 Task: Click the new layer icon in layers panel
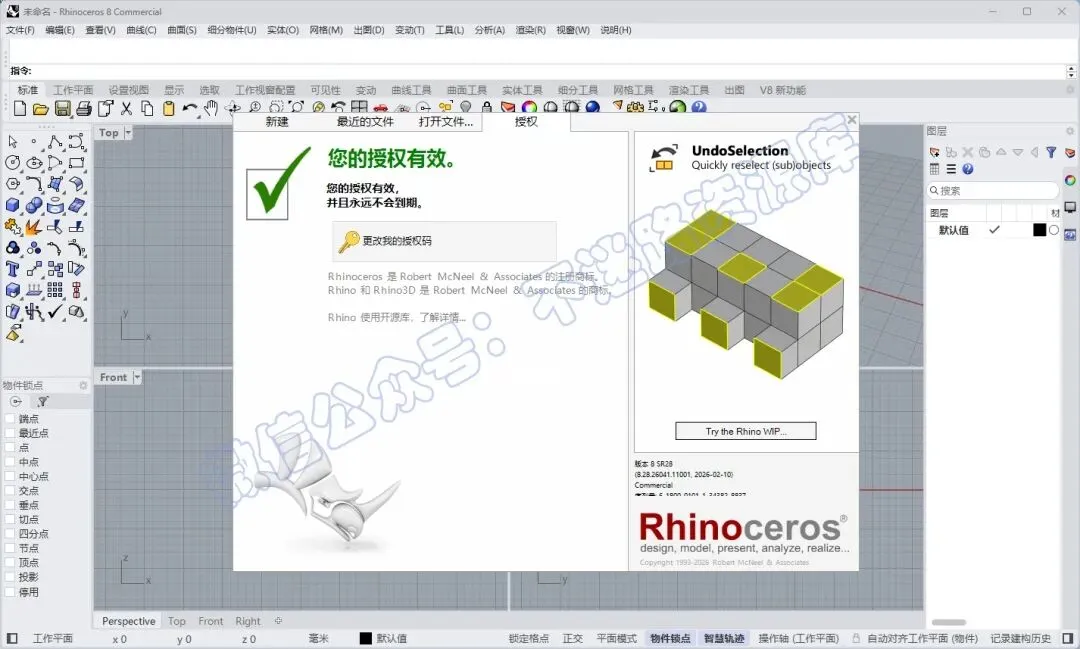[935, 152]
